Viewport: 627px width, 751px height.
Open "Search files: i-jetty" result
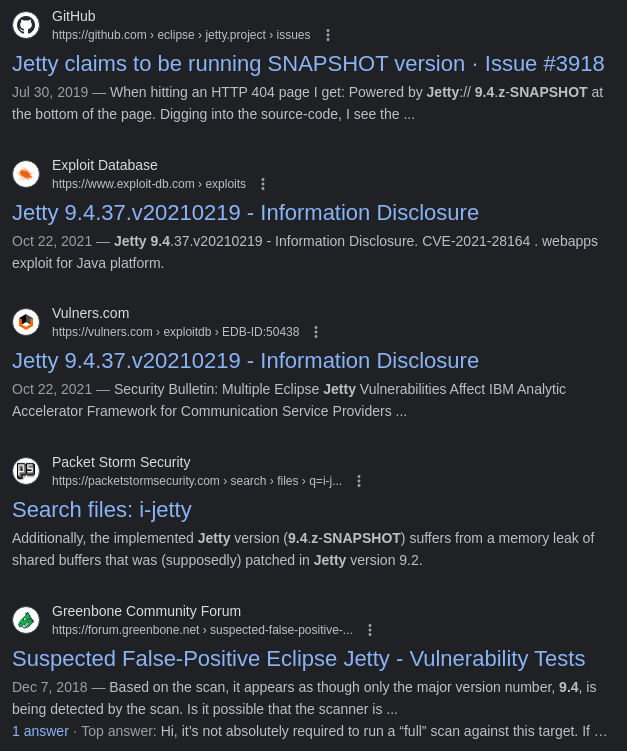102,510
